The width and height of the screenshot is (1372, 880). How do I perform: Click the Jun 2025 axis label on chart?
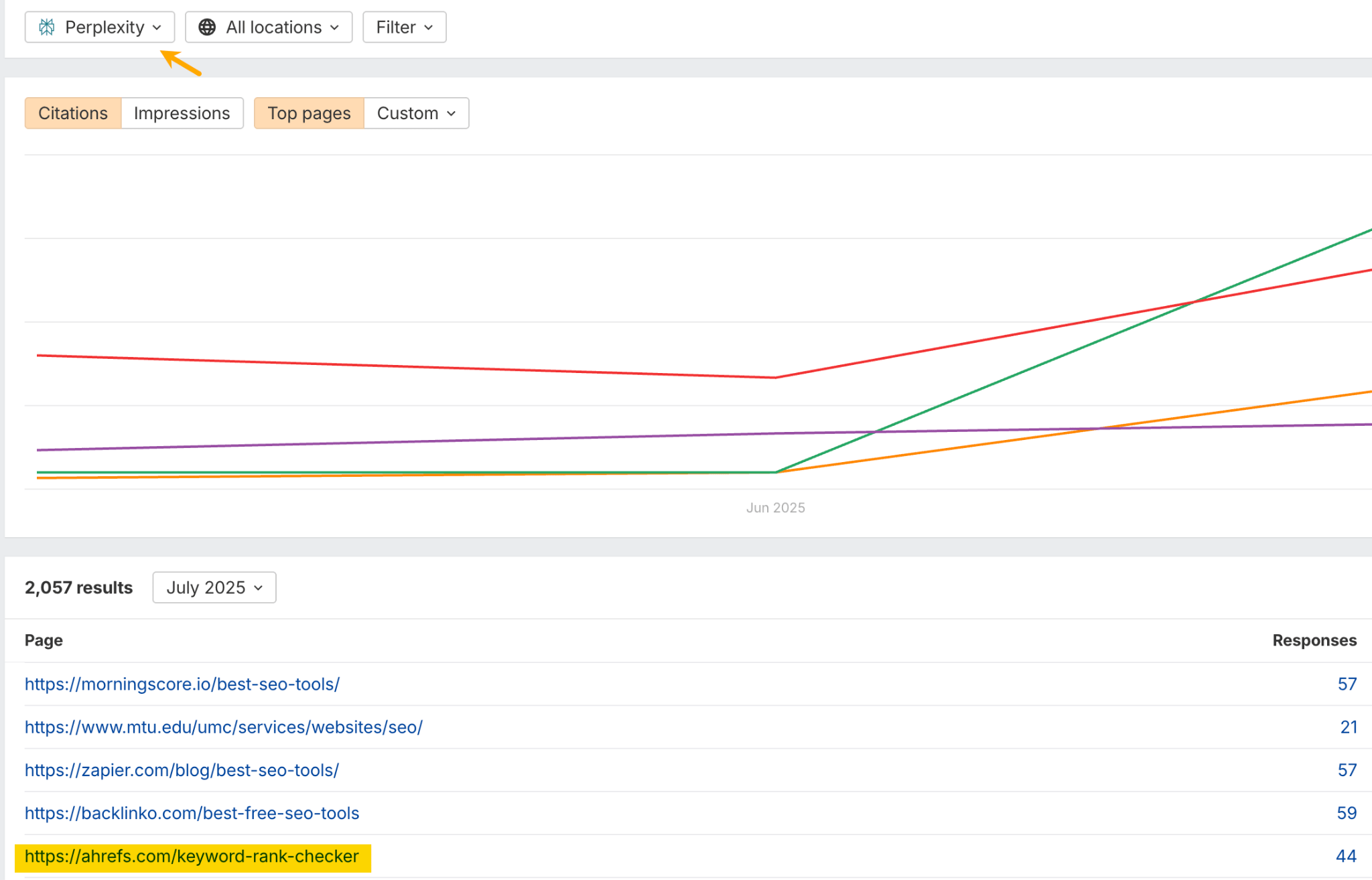click(776, 507)
